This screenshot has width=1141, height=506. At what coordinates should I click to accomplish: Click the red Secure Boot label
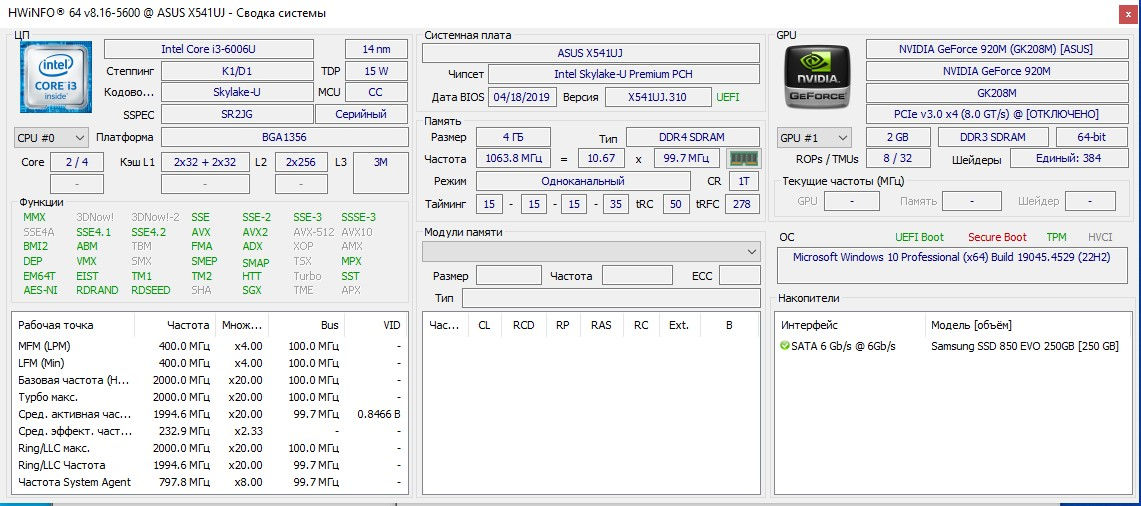click(997, 237)
